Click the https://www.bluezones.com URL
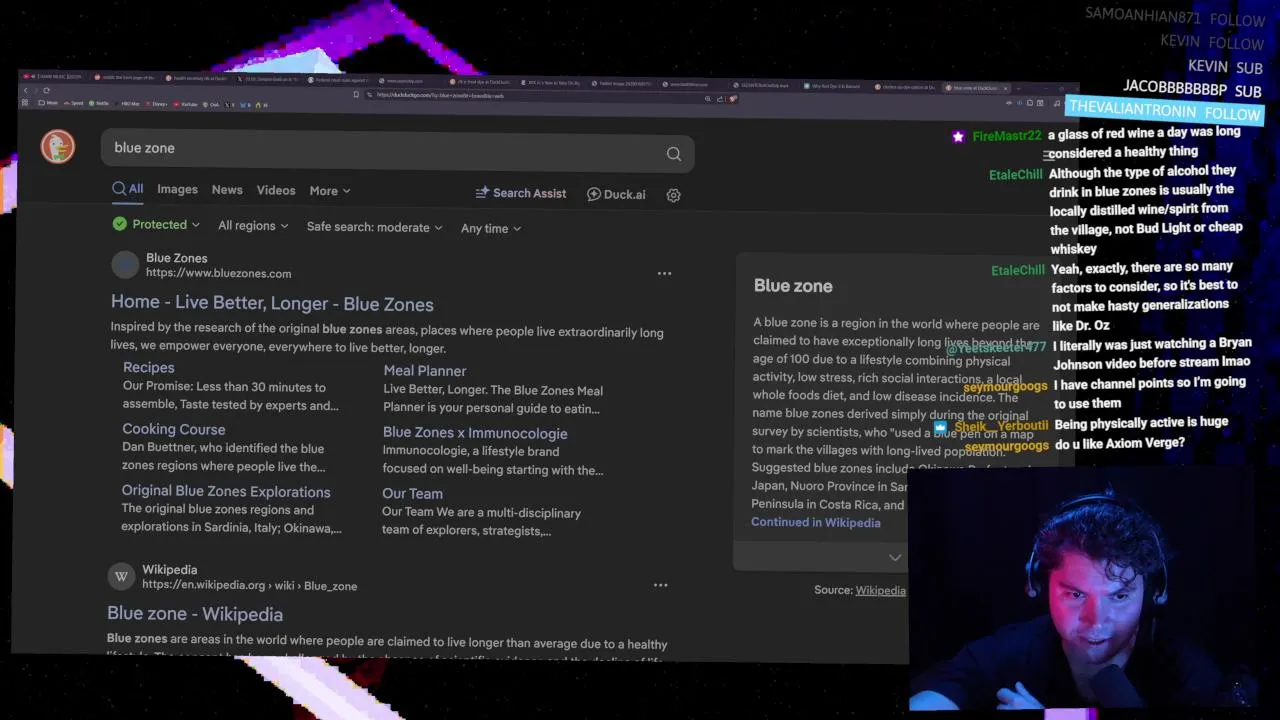Viewport: 1280px width, 720px height. click(218, 273)
